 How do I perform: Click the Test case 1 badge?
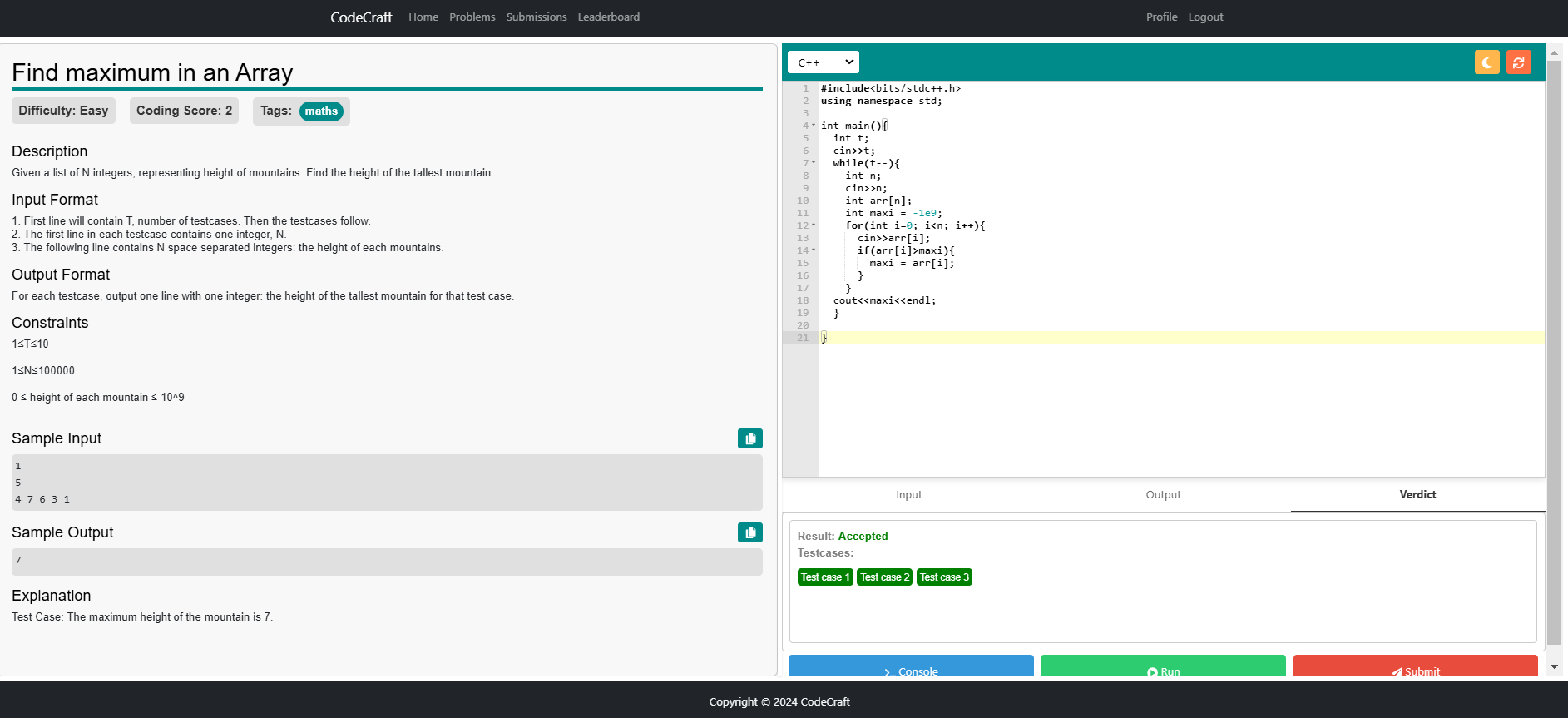click(825, 577)
